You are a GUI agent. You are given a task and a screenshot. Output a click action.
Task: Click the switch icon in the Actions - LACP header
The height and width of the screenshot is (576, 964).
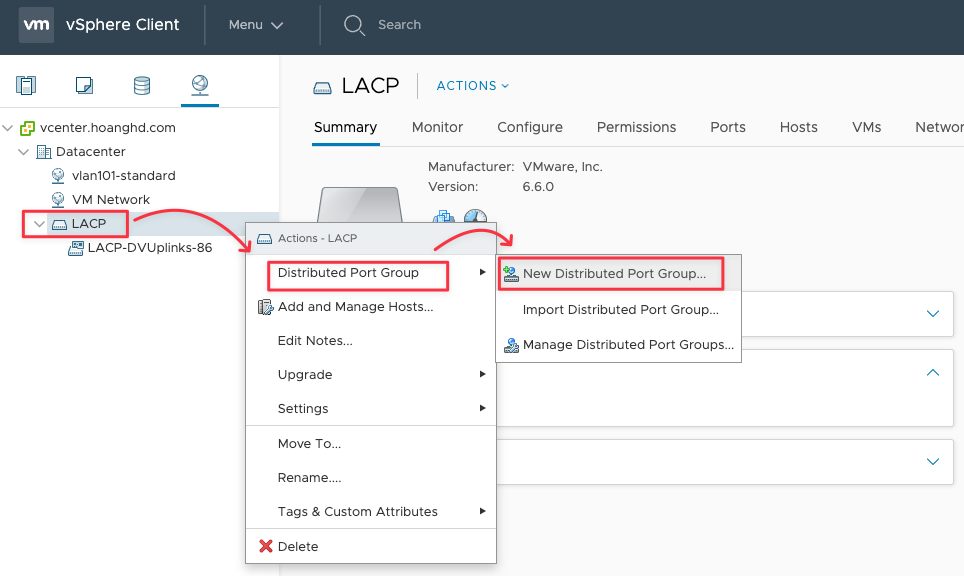tap(264, 239)
